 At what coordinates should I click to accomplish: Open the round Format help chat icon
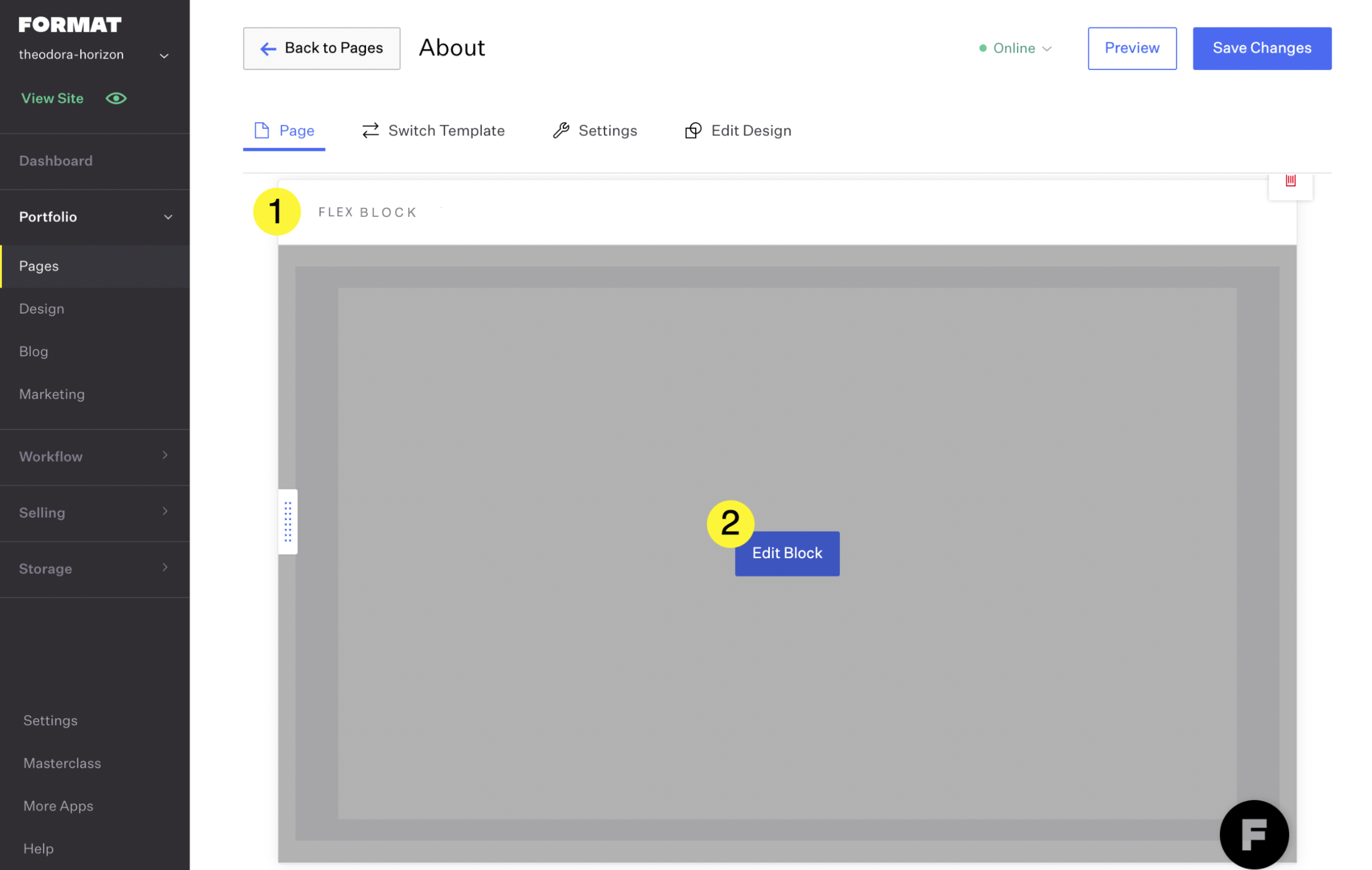1254,834
